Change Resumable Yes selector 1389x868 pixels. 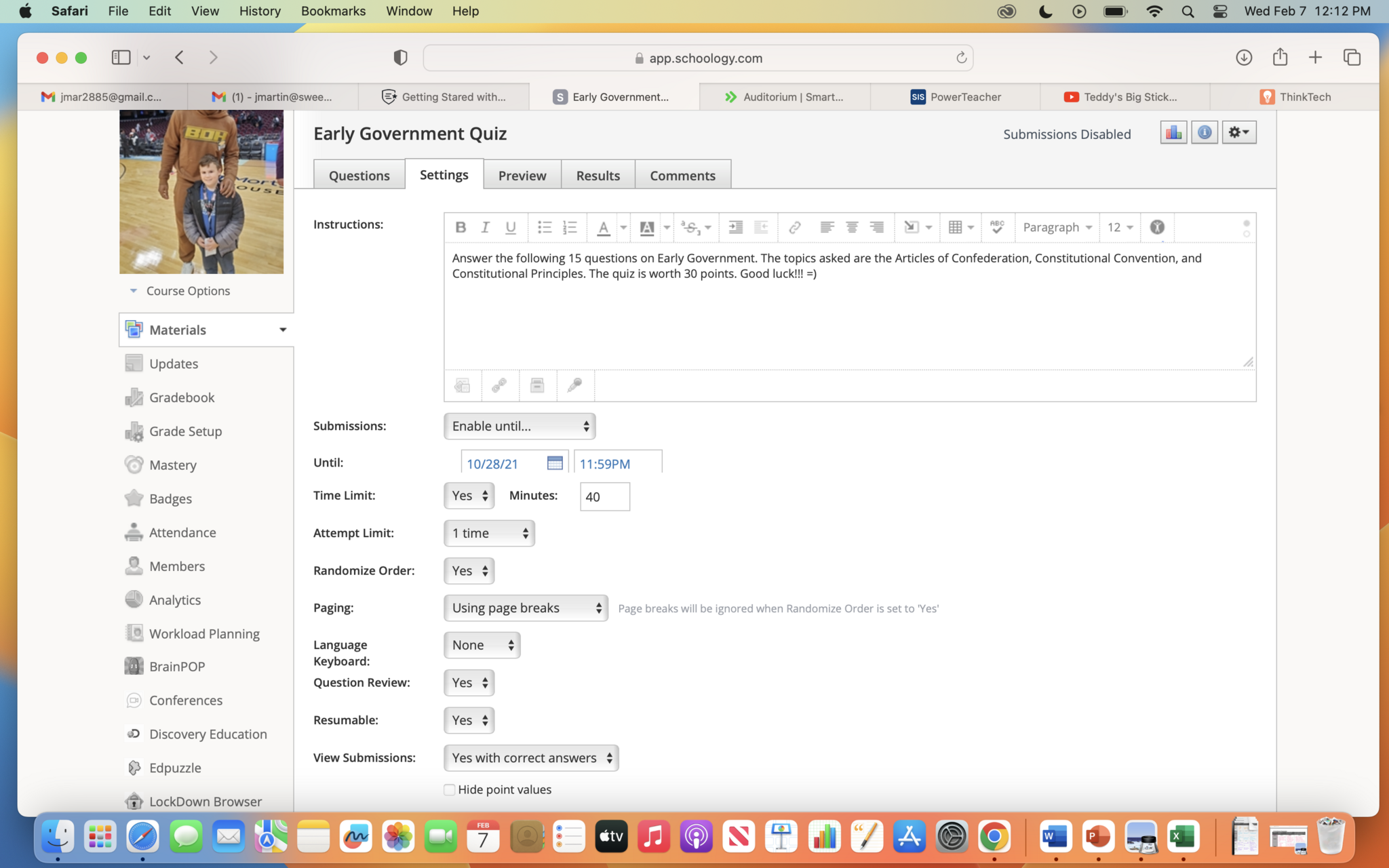469,720
